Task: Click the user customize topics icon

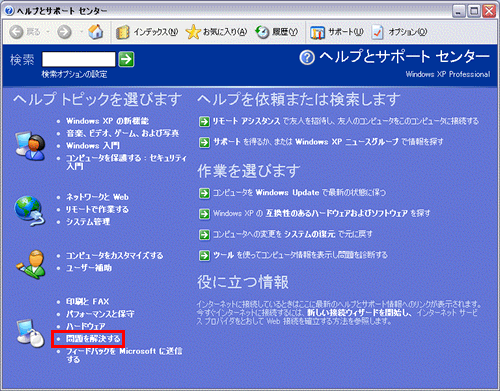Action: click(31, 264)
